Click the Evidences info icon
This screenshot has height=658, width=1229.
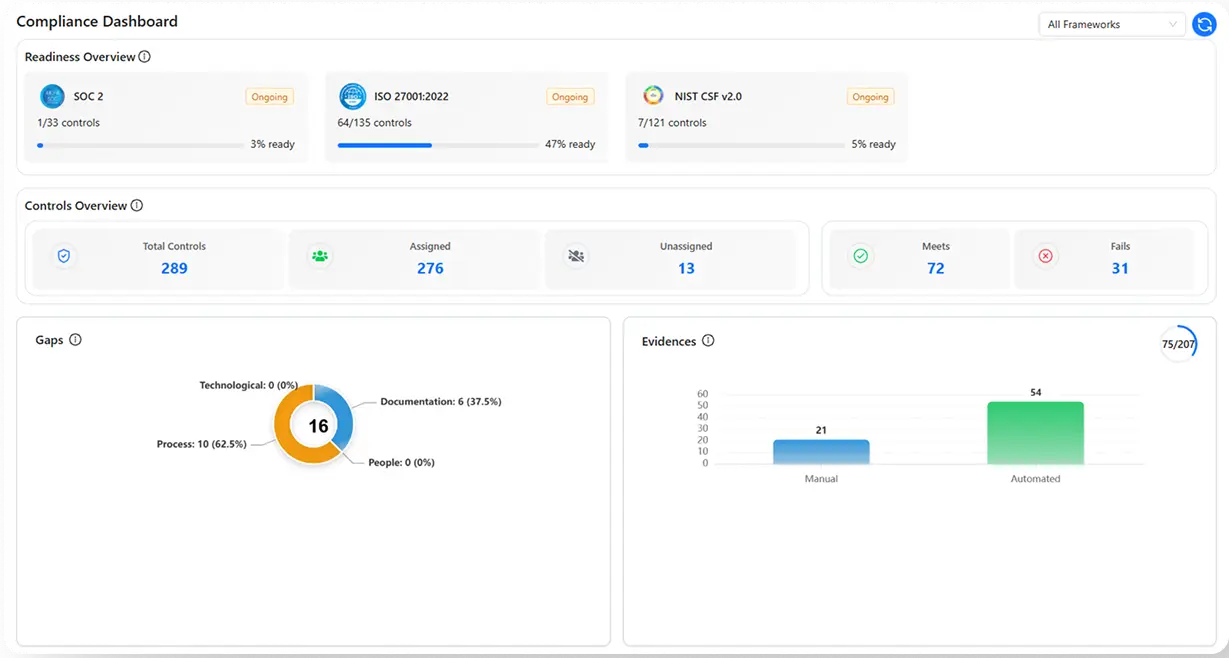pyautogui.click(x=708, y=341)
